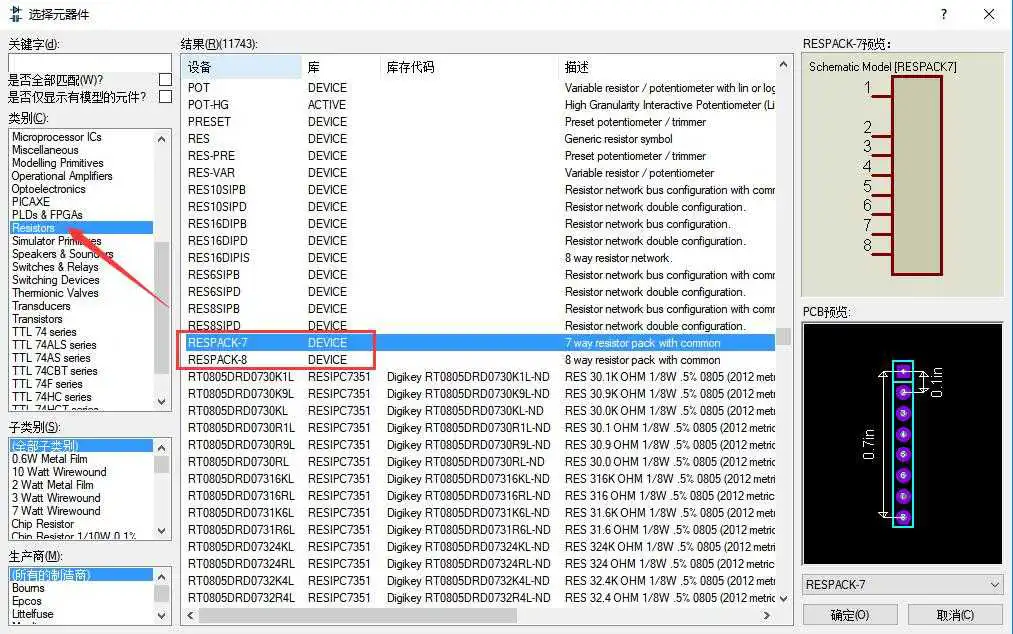Cancel the dialog with 取消(C)
Viewport: 1013px width, 634px height.
pyautogui.click(x=952, y=615)
